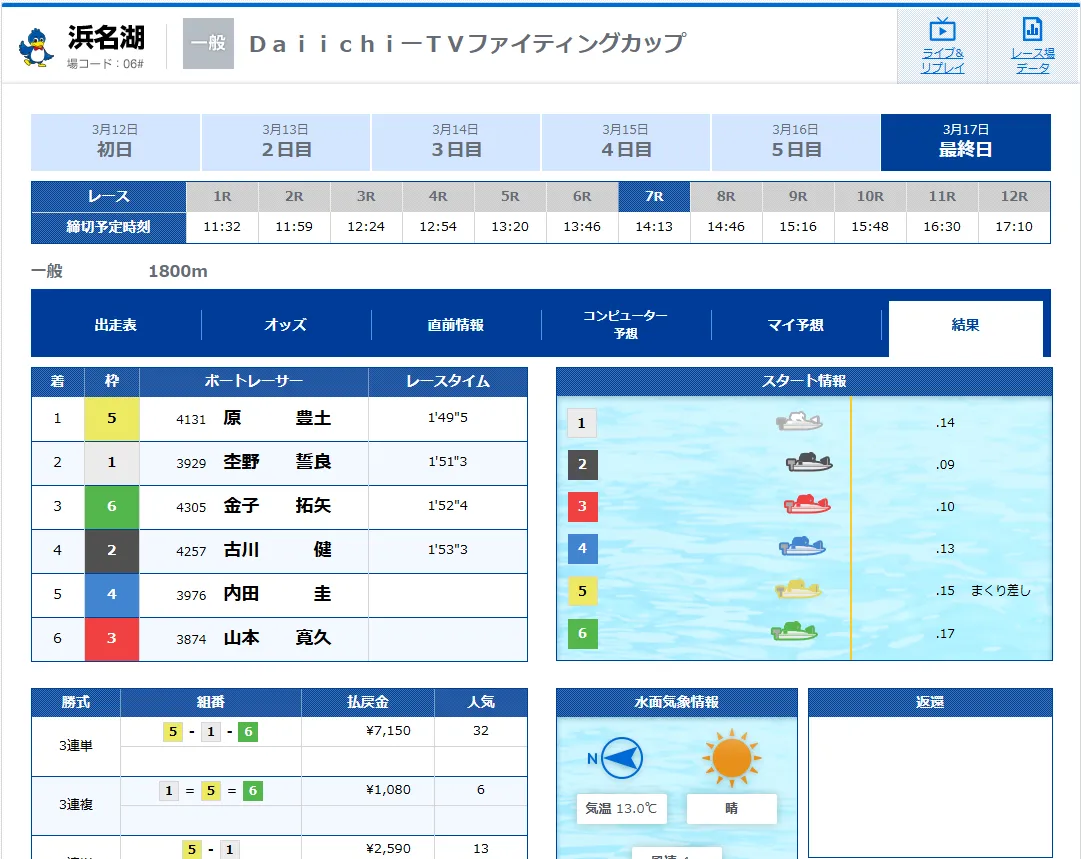
Task: Click the white boat icon in lane 1
Action: pyautogui.click(x=799, y=422)
